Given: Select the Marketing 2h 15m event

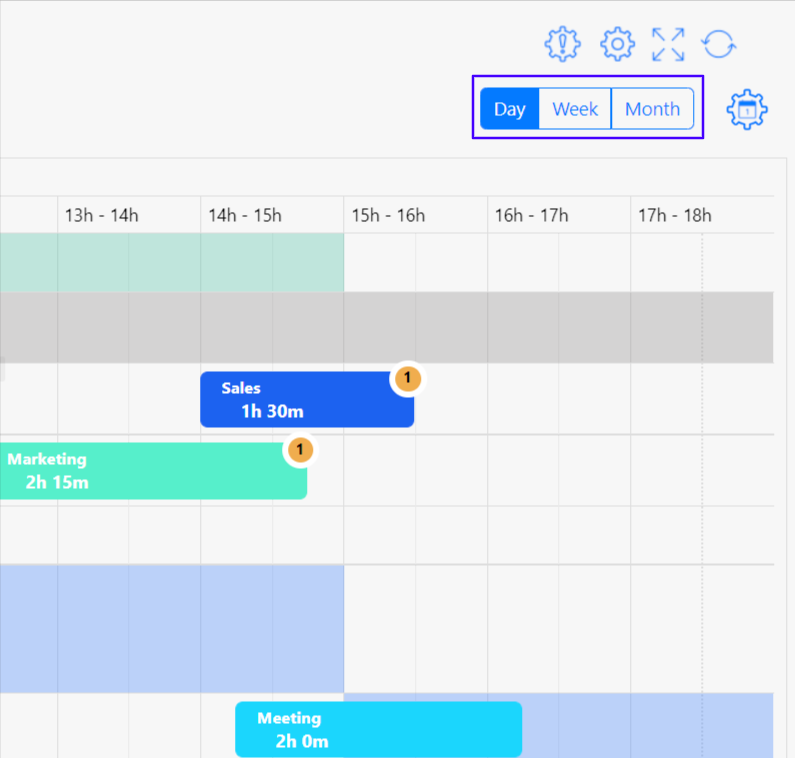Looking at the screenshot, I should pos(150,471).
